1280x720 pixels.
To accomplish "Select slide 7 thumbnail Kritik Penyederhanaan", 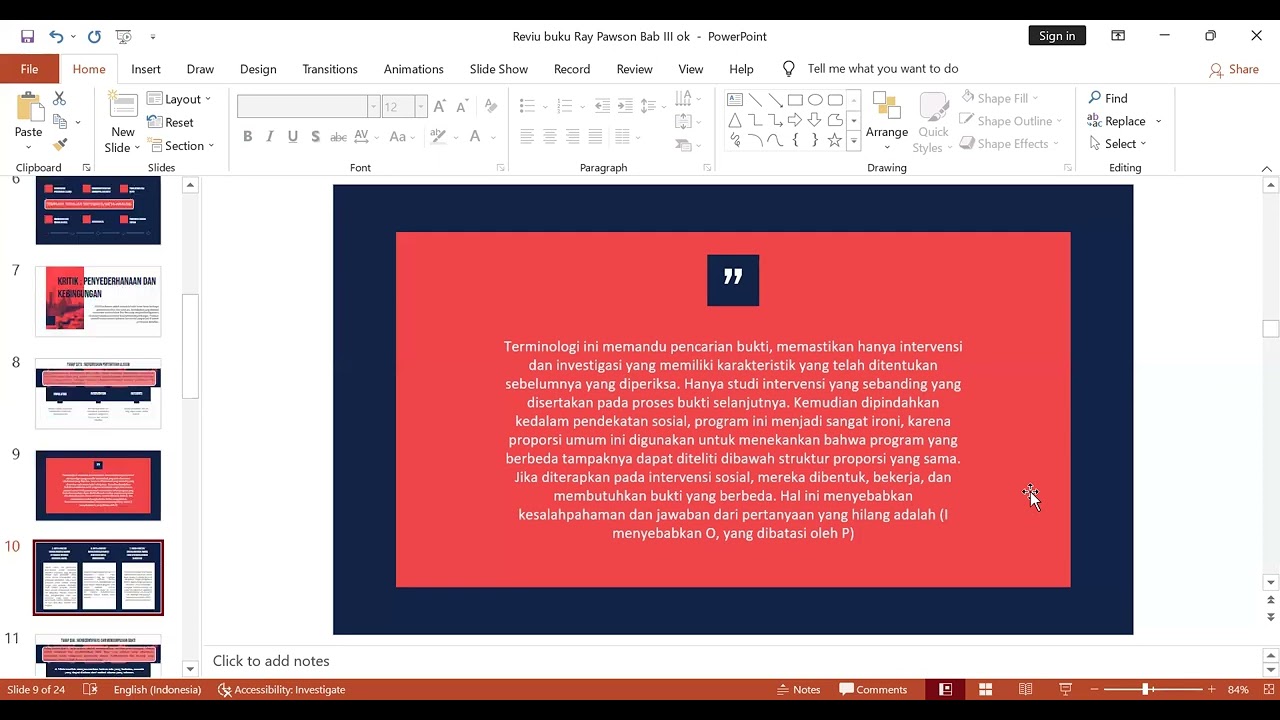I will [98, 301].
